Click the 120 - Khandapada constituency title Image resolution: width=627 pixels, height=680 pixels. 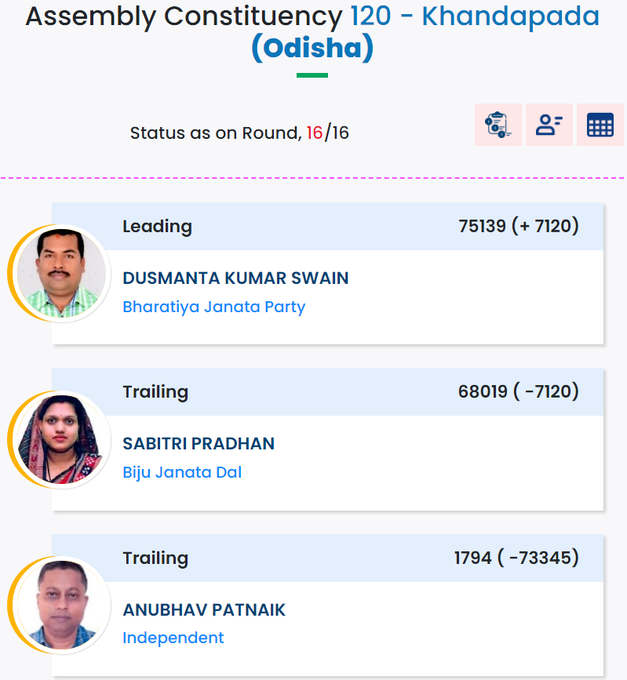tap(475, 16)
